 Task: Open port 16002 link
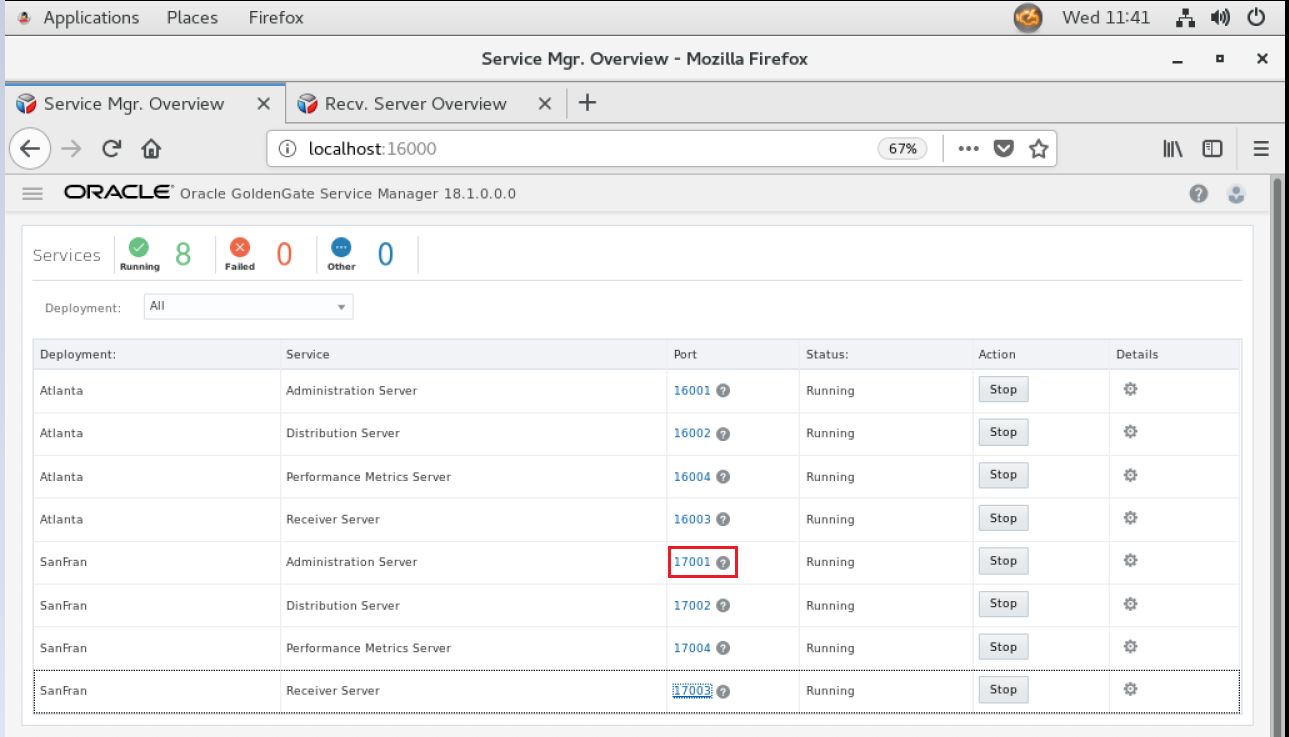coord(692,434)
